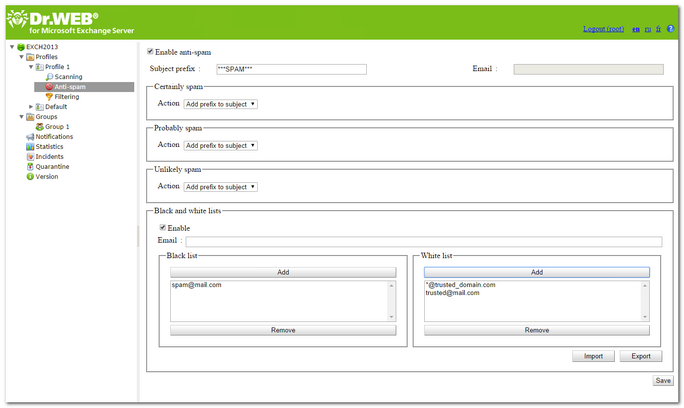
Task: Click Add in the Black list
Action: (283, 272)
